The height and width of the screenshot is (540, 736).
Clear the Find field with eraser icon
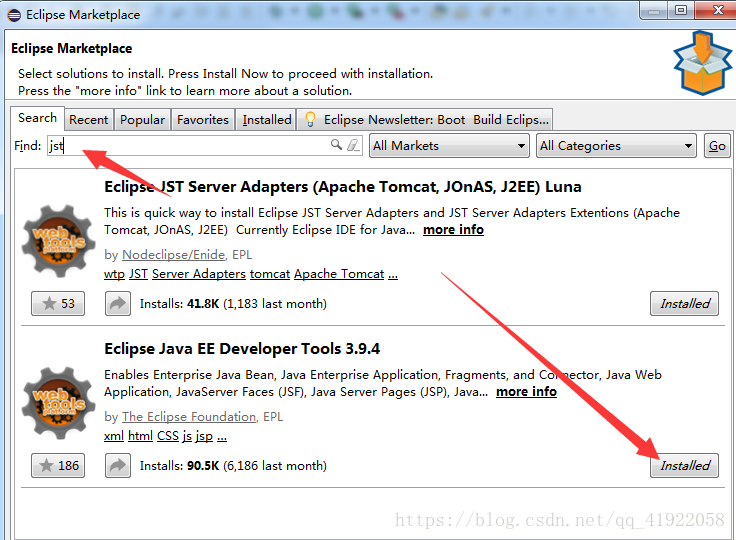353,145
